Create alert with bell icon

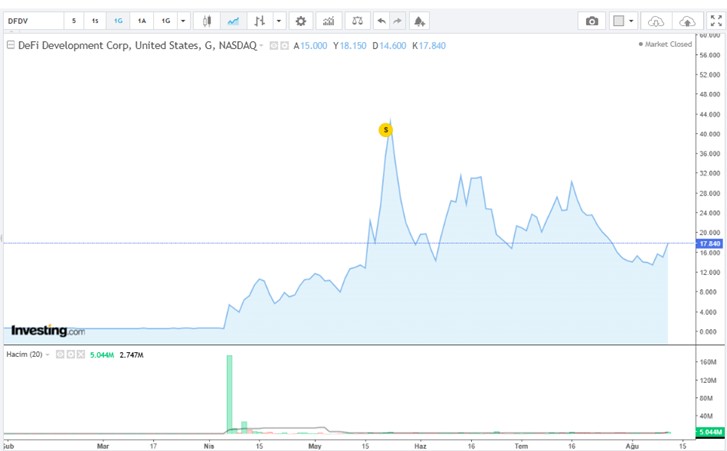point(419,21)
